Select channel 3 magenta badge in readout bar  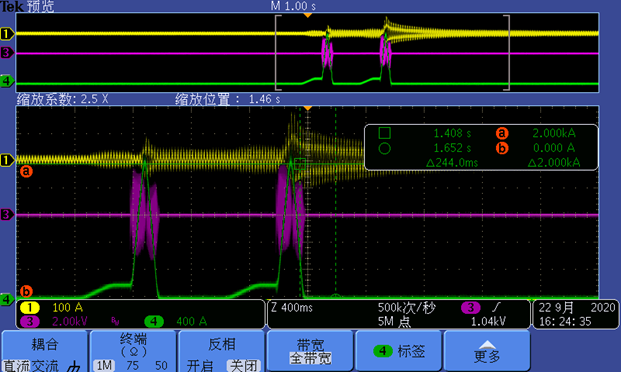coord(30,321)
